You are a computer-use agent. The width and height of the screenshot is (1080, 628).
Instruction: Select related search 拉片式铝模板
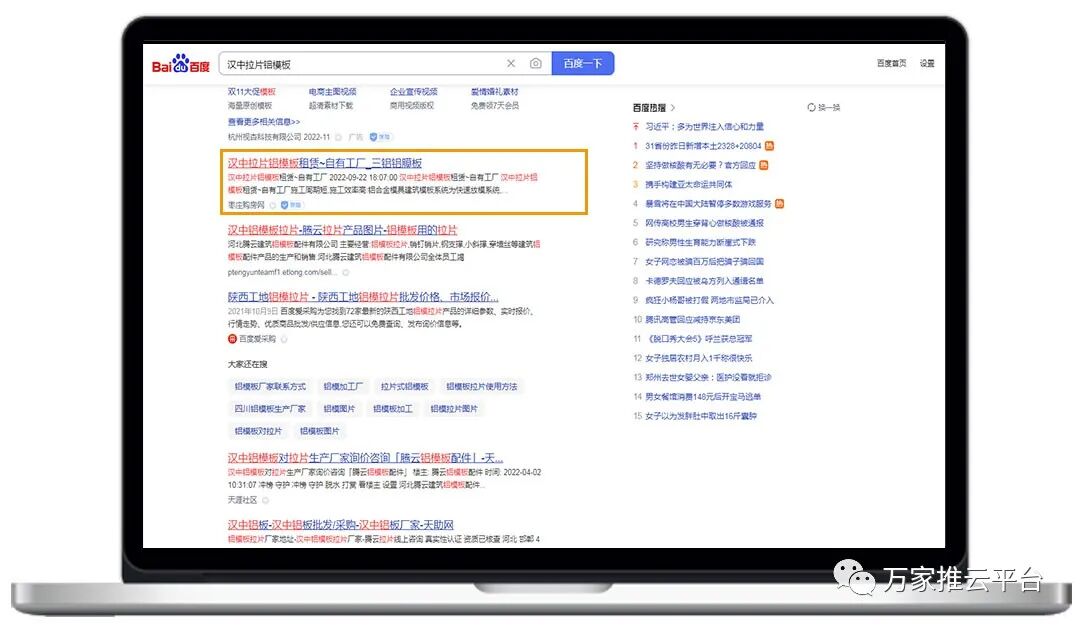(x=404, y=387)
